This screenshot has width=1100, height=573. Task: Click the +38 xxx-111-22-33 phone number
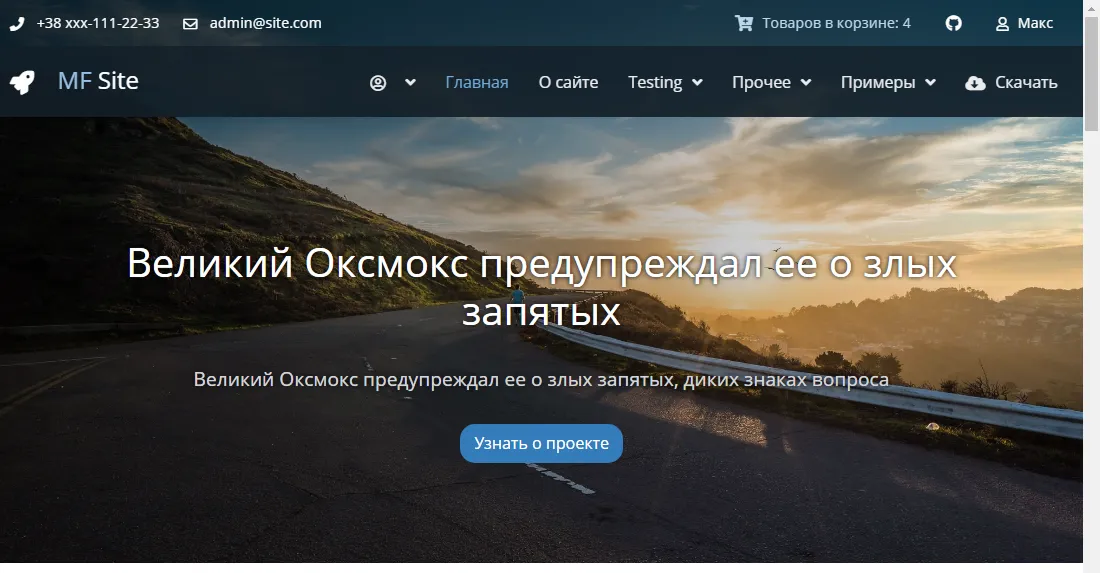(x=98, y=23)
